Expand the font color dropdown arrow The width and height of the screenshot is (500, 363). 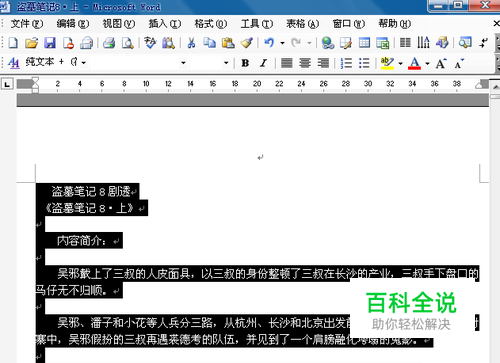click(x=427, y=63)
